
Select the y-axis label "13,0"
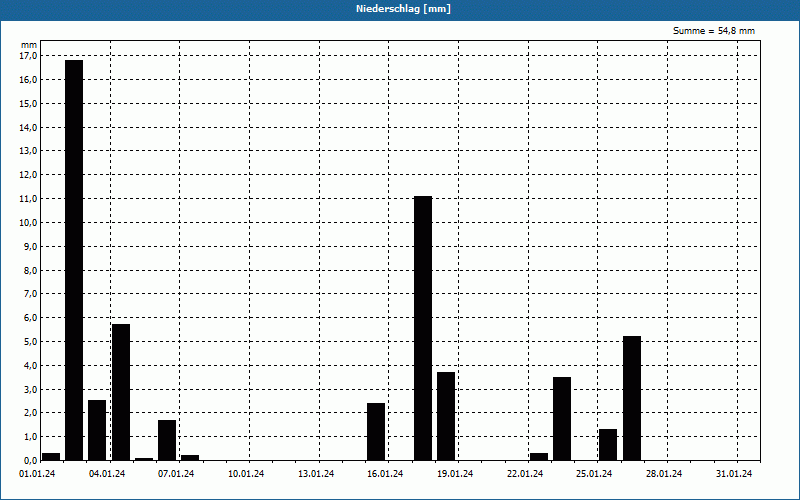click(x=28, y=151)
